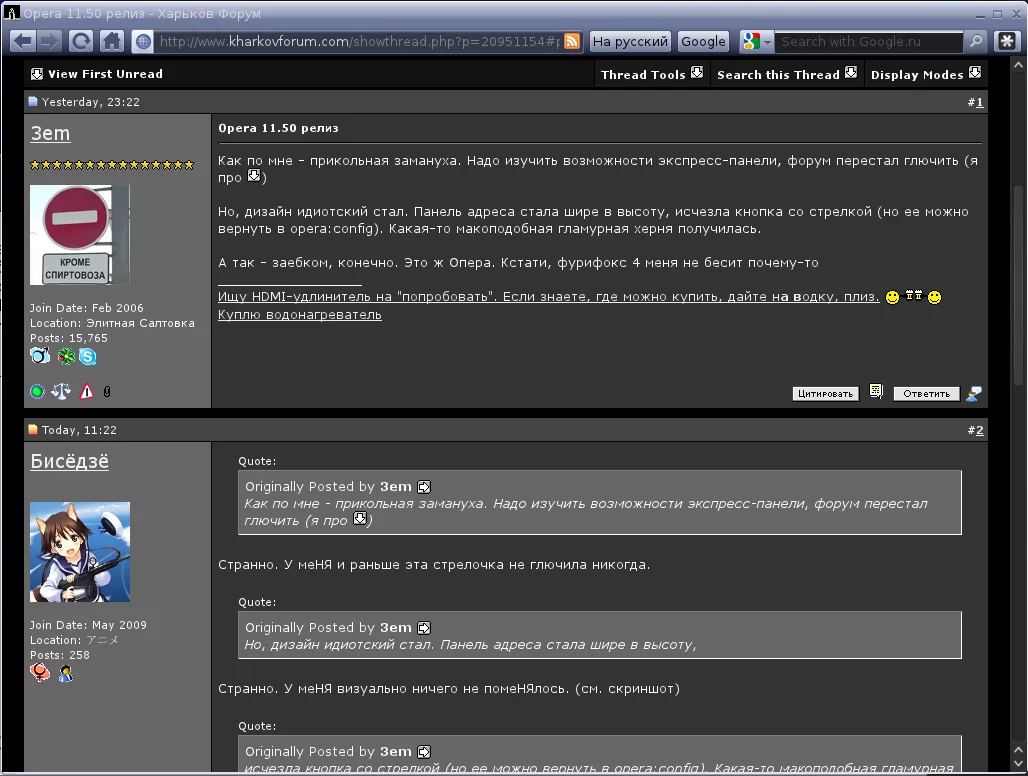Screen dimensions: 1028x776
Task: Click the reputation scales icon
Action: coord(61,391)
